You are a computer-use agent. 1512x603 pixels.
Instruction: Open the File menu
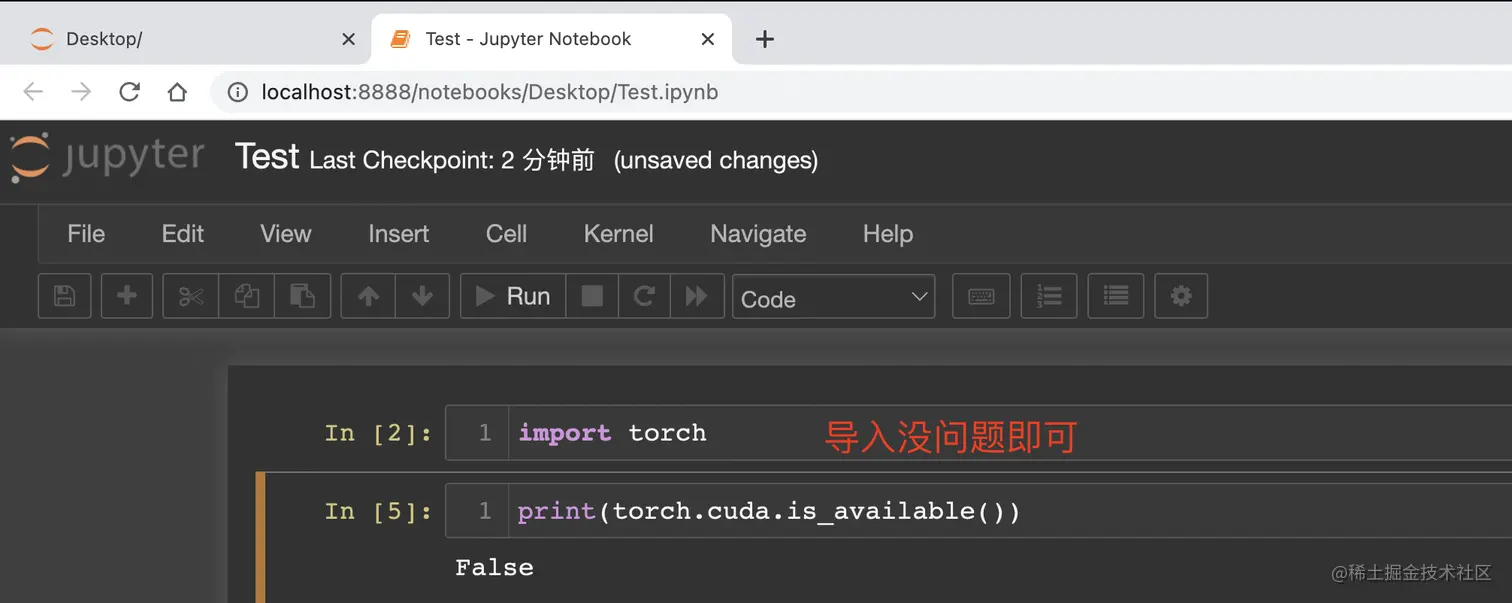point(86,234)
